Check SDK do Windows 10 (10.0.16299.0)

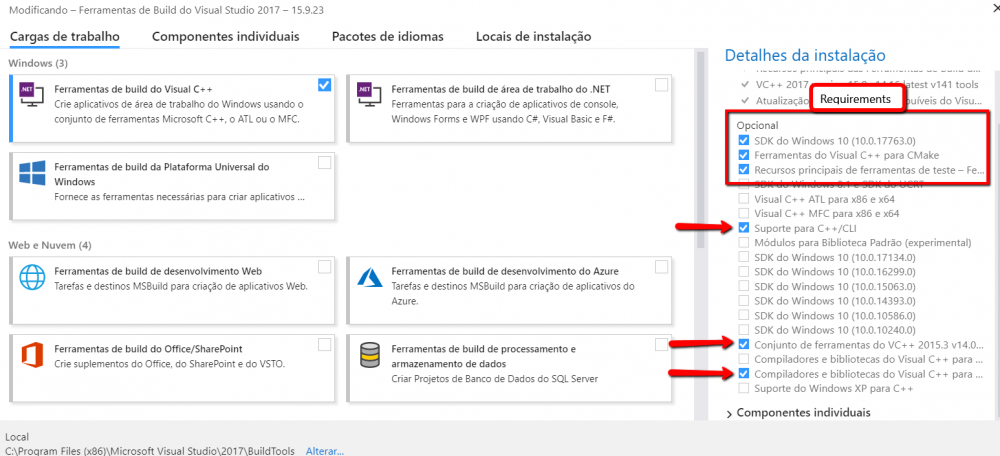(x=744, y=272)
